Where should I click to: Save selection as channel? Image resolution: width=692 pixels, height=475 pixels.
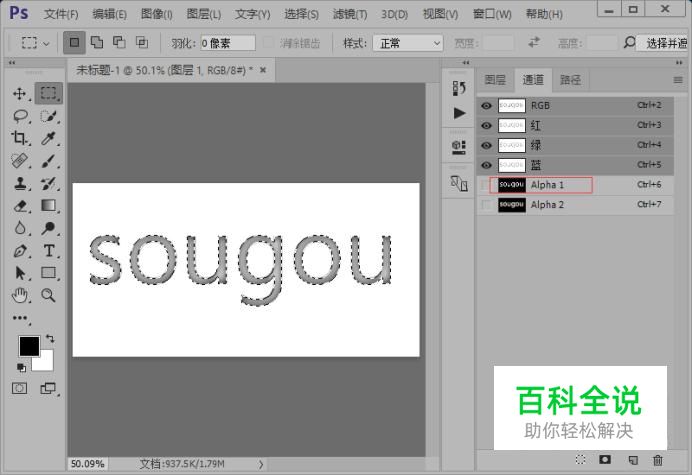pos(605,460)
